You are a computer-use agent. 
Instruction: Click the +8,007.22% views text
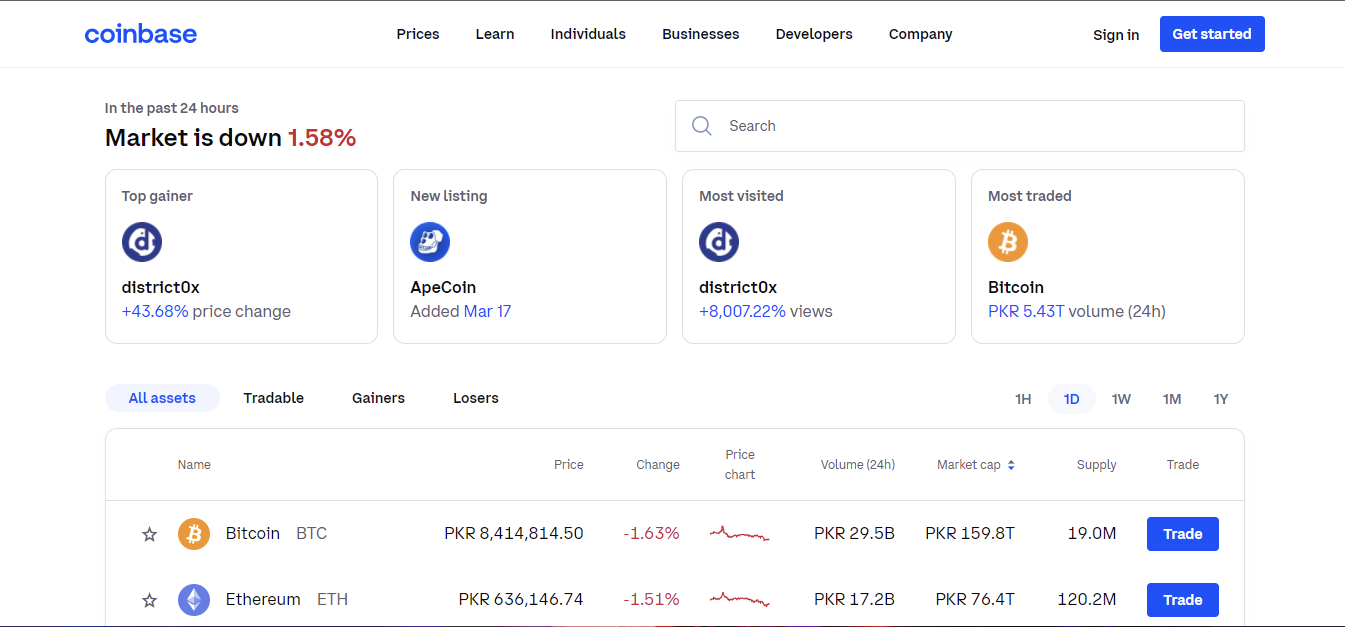point(766,312)
